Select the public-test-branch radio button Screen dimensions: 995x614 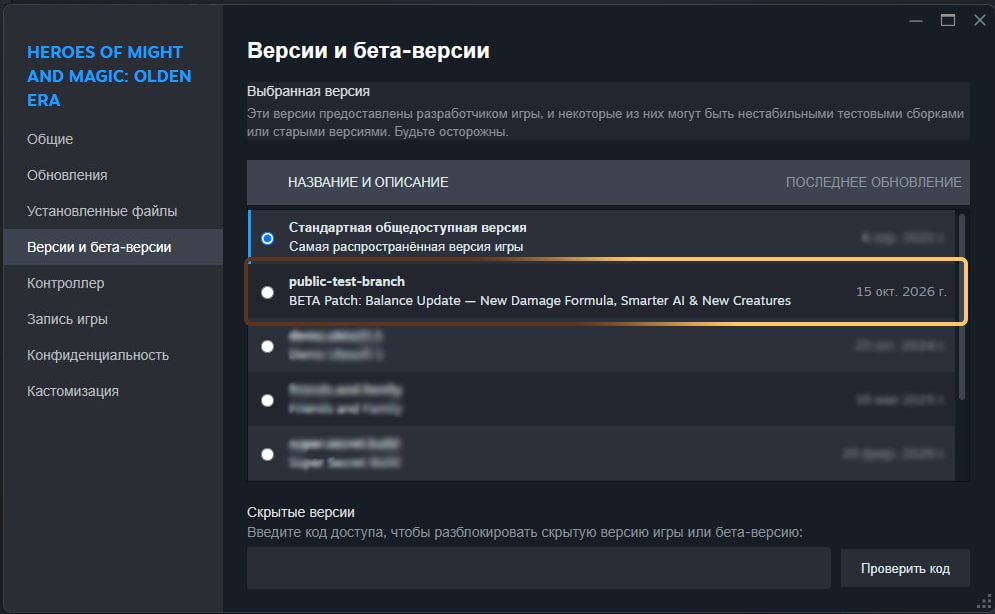267,292
